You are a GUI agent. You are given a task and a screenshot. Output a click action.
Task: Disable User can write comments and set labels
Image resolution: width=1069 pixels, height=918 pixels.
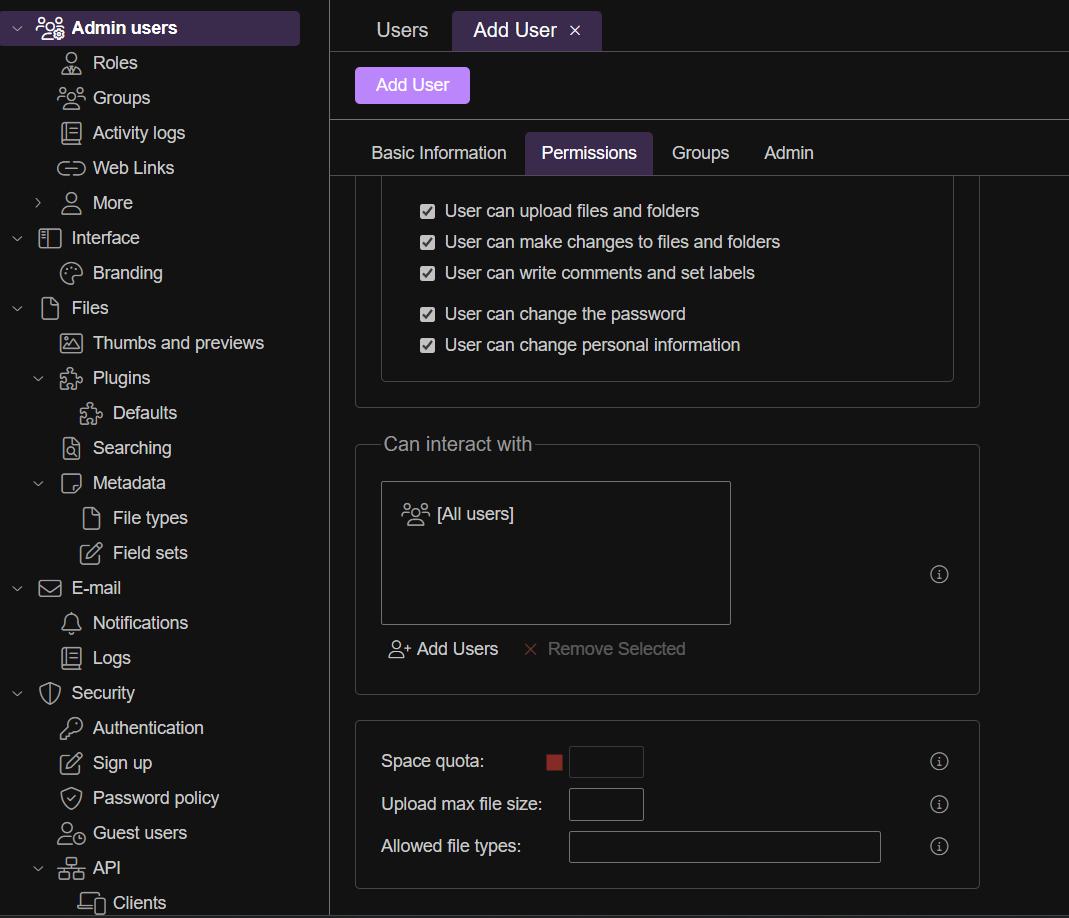[x=427, y=274]
